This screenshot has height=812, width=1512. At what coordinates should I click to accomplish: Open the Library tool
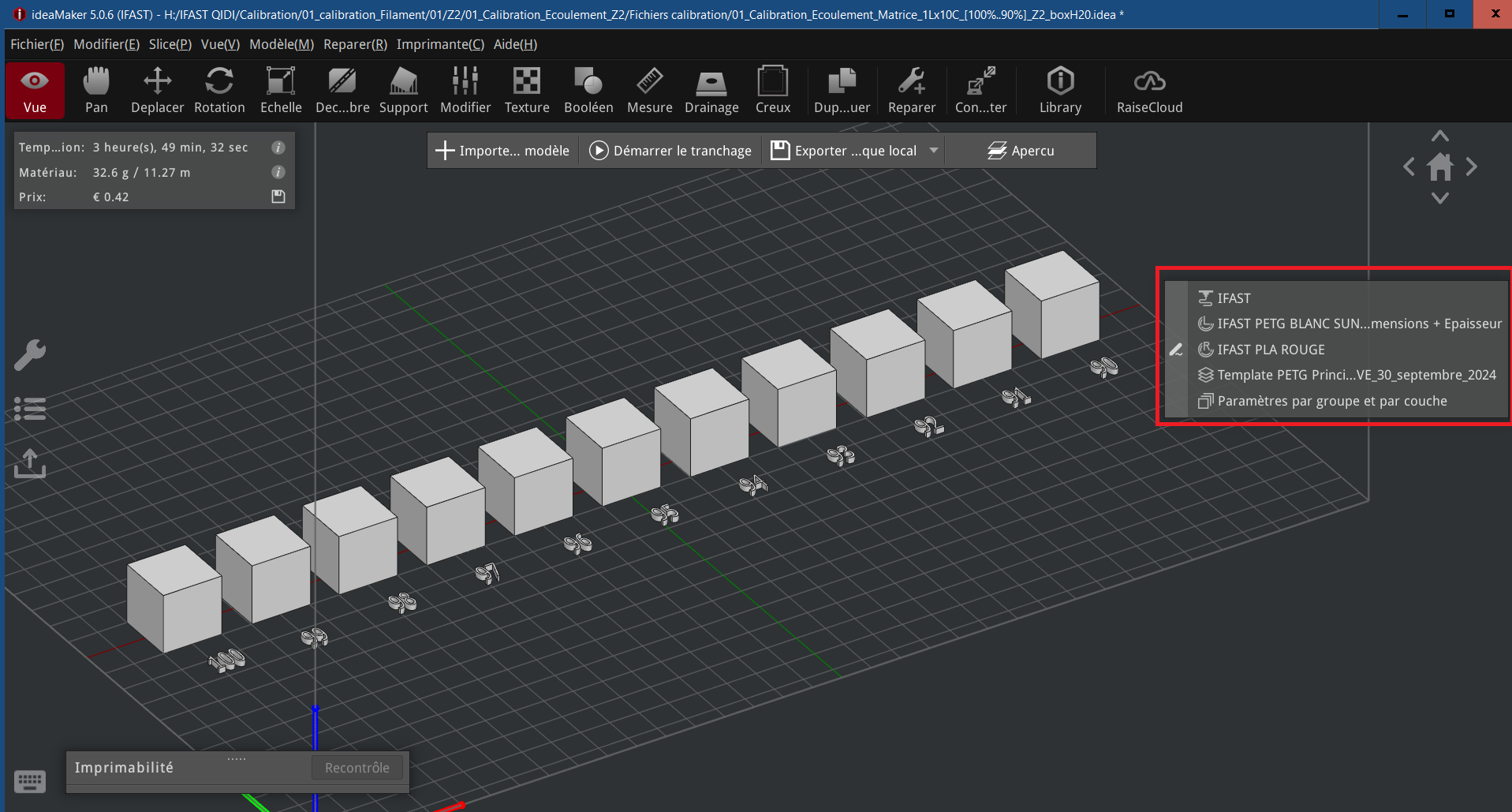[1060, 91]
